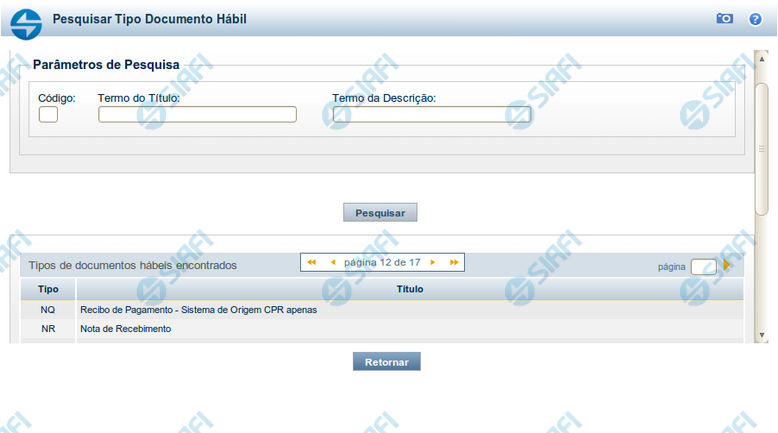Go to first page of results
Image resolution: width=778 pixels, height=433 pixels.
point(311,262)
